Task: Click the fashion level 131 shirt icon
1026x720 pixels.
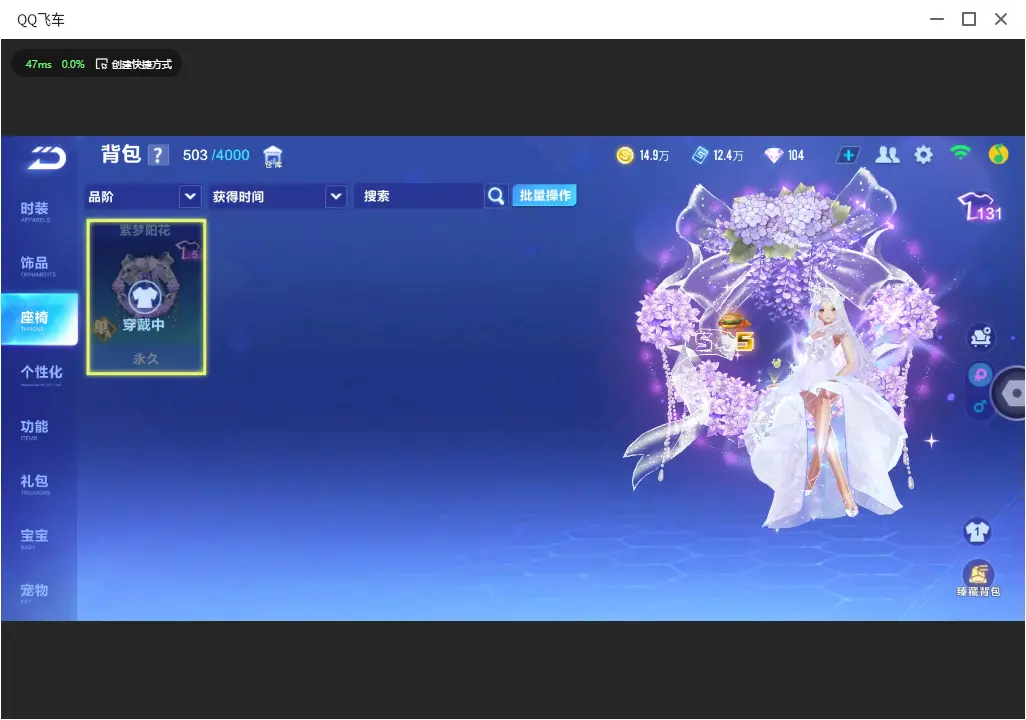Action: [980, 207]
